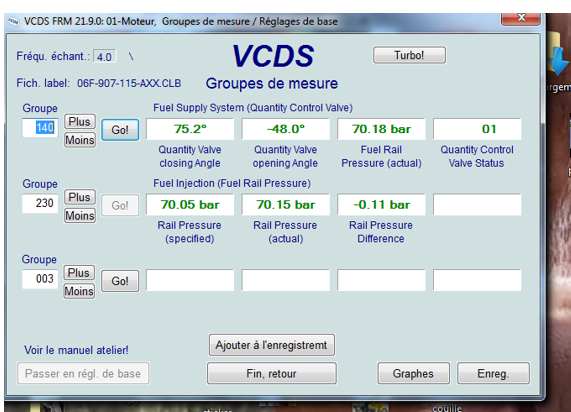571x412 pixels.
Task: Click Ajouter à l'enregistremt button
Action: pos(272,345)
